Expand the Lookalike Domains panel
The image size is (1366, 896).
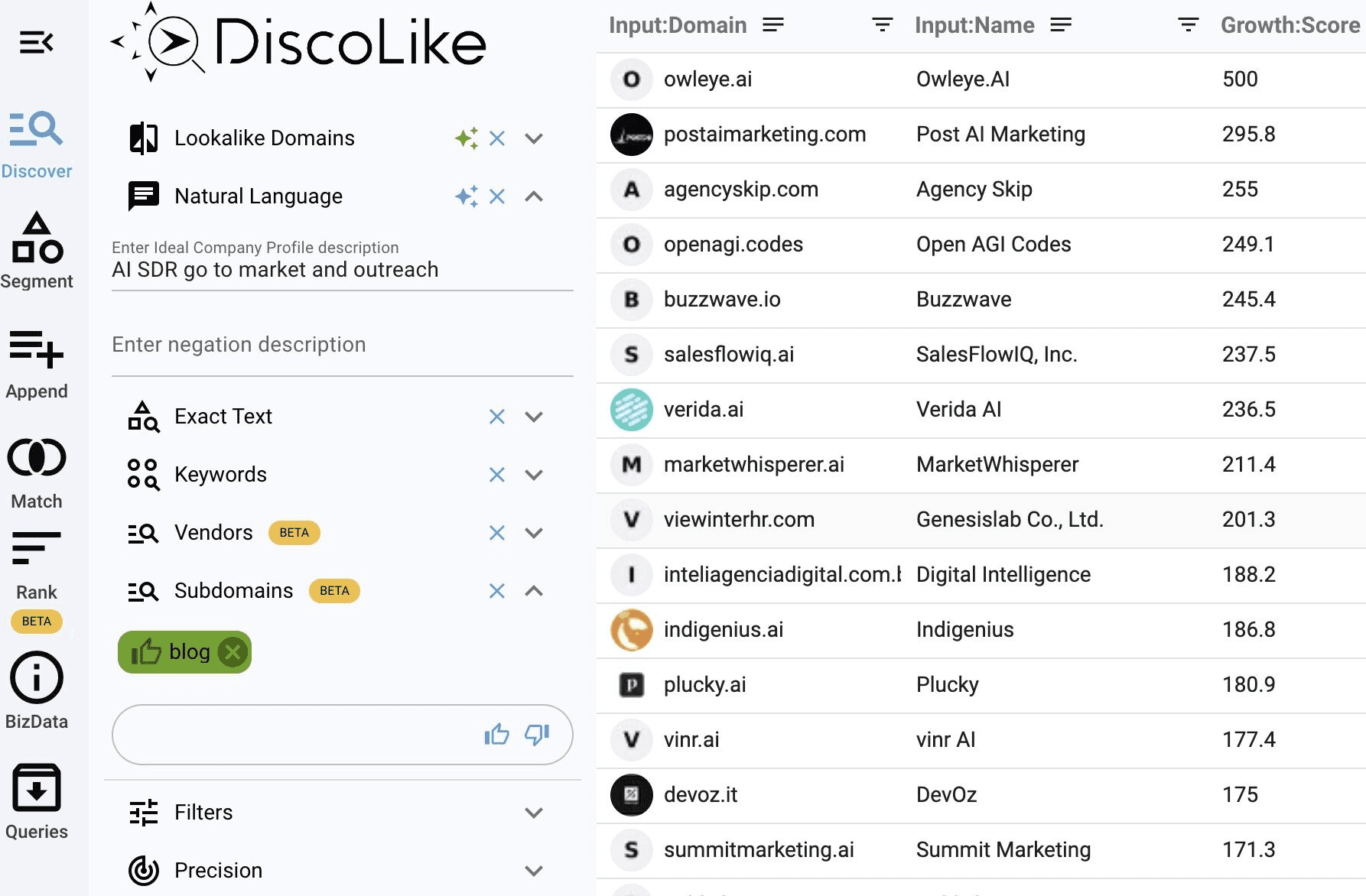click(x=534, y=138)
